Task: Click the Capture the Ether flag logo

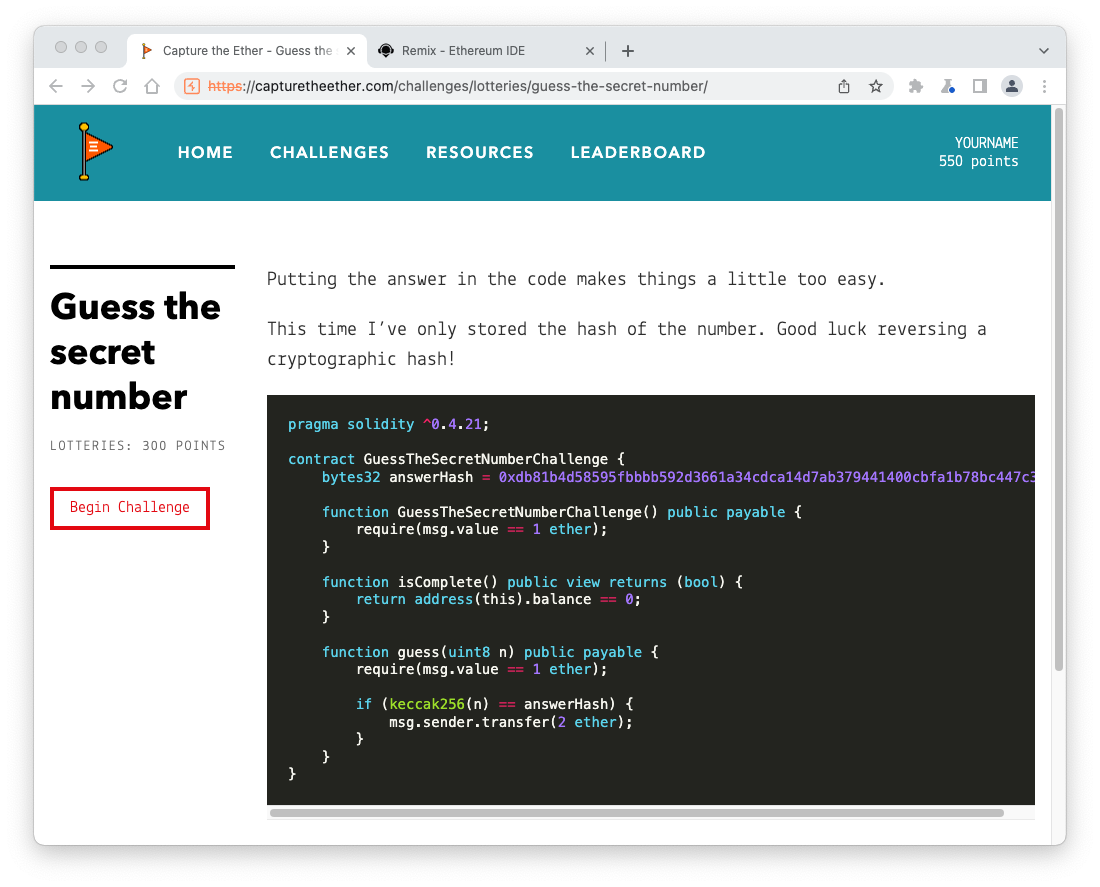Action: coord(95,152)
